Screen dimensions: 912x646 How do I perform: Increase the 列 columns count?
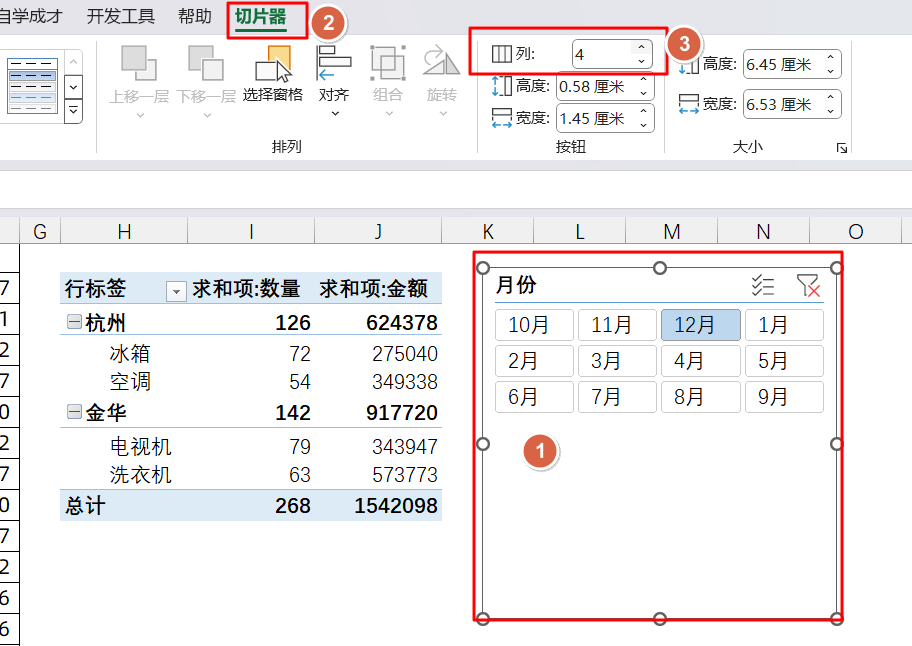641,48
